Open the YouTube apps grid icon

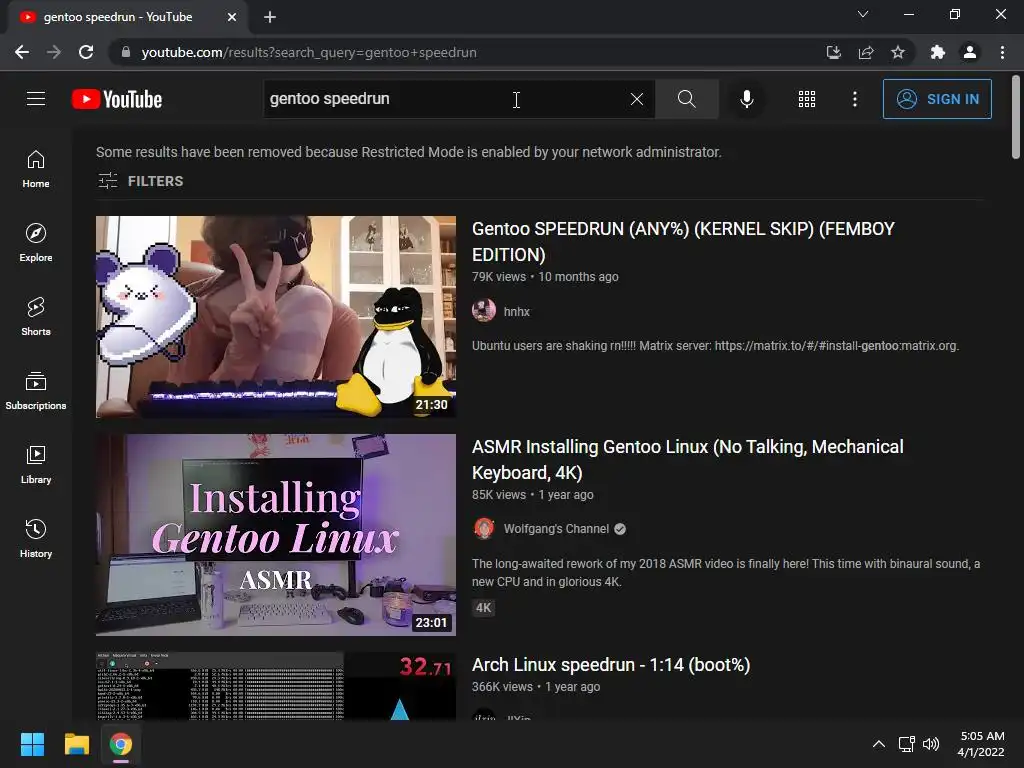pyautogui.click(x=807, y=99)
